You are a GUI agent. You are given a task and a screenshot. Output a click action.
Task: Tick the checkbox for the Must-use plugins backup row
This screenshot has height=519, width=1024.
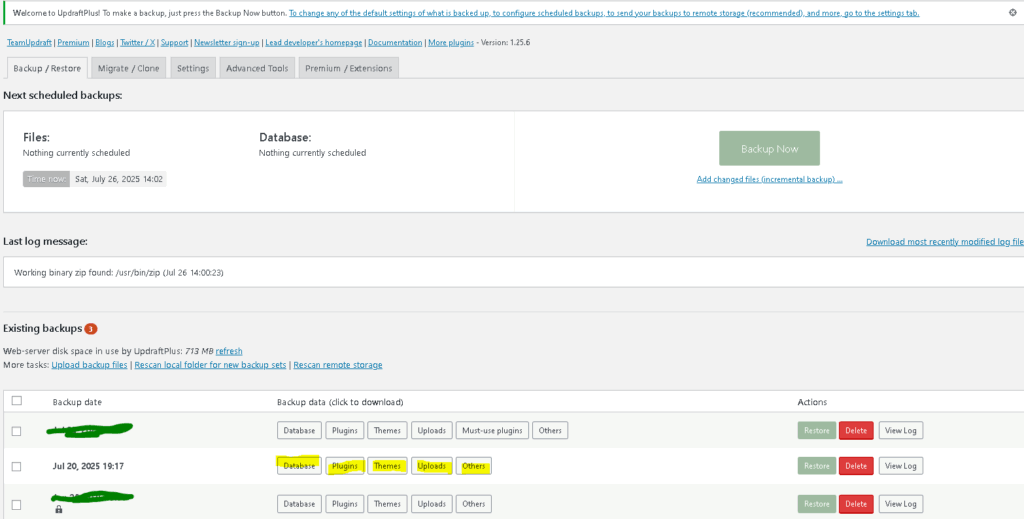click(x=17, y=431)
